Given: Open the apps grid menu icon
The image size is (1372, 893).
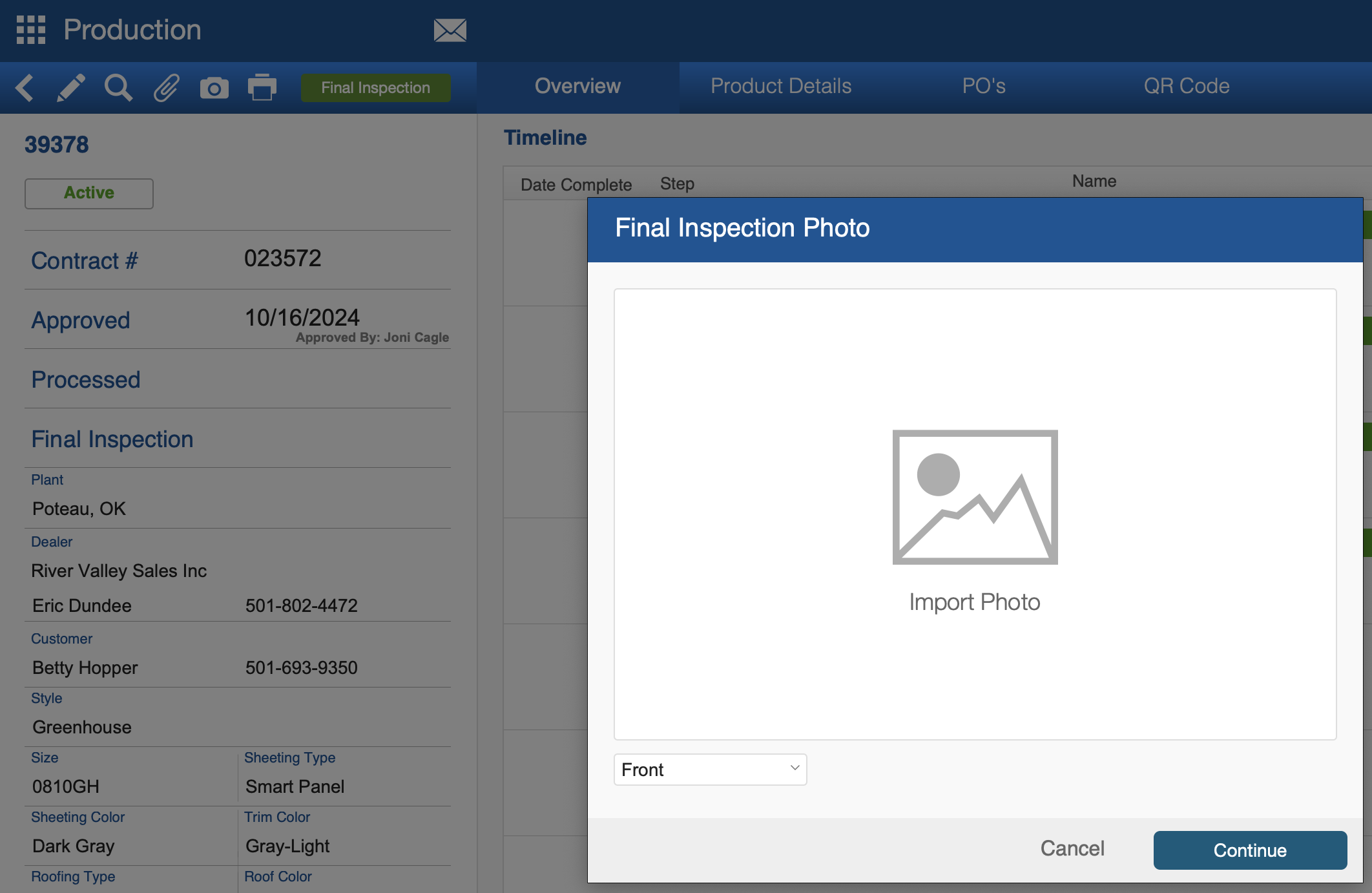Looking at the screenshot, I should click(x=30, y=30).
